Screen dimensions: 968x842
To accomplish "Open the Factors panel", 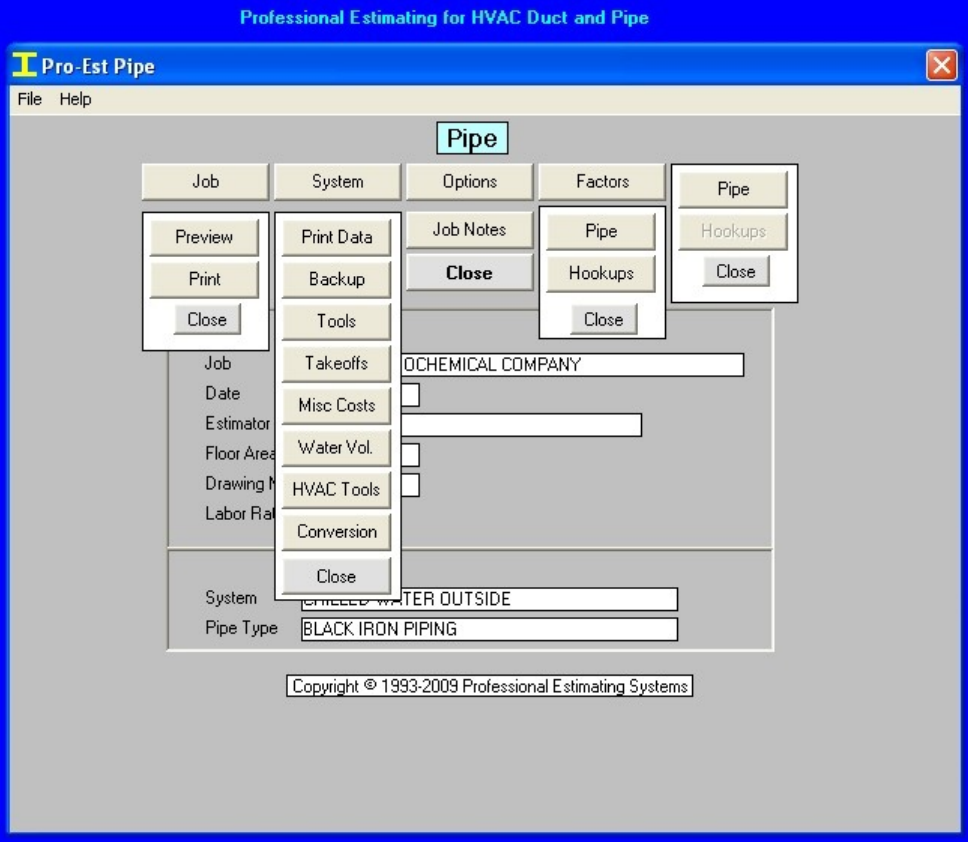I will 601,181.
